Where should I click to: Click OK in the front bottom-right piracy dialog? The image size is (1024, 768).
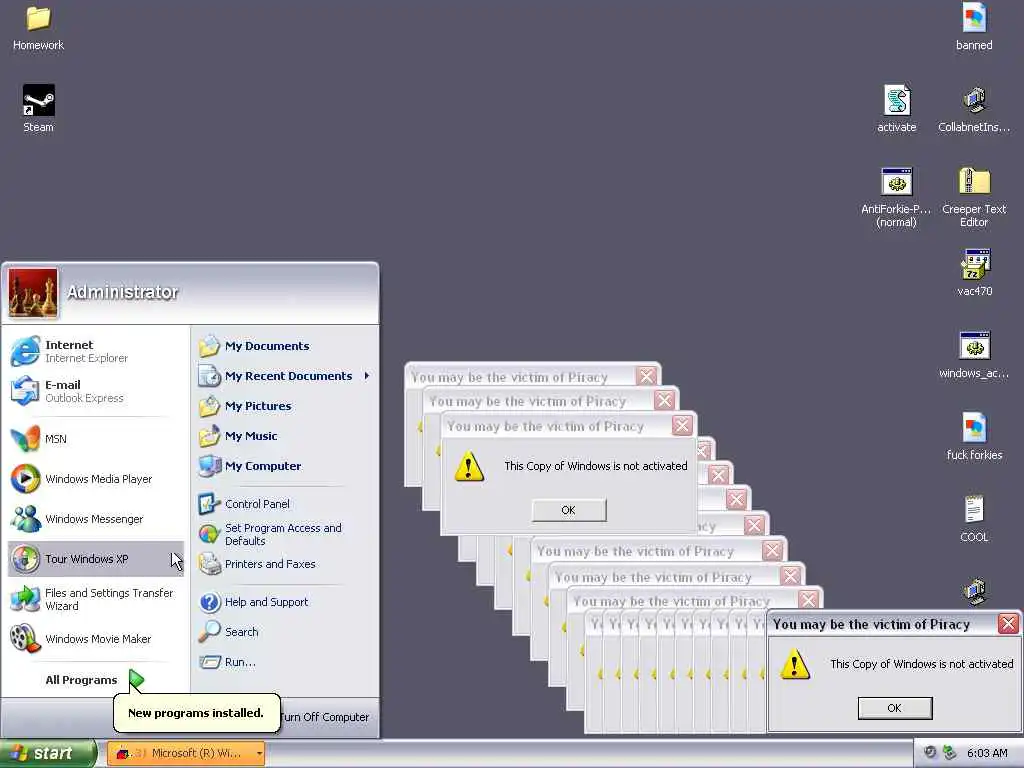(x=895, y=708)
